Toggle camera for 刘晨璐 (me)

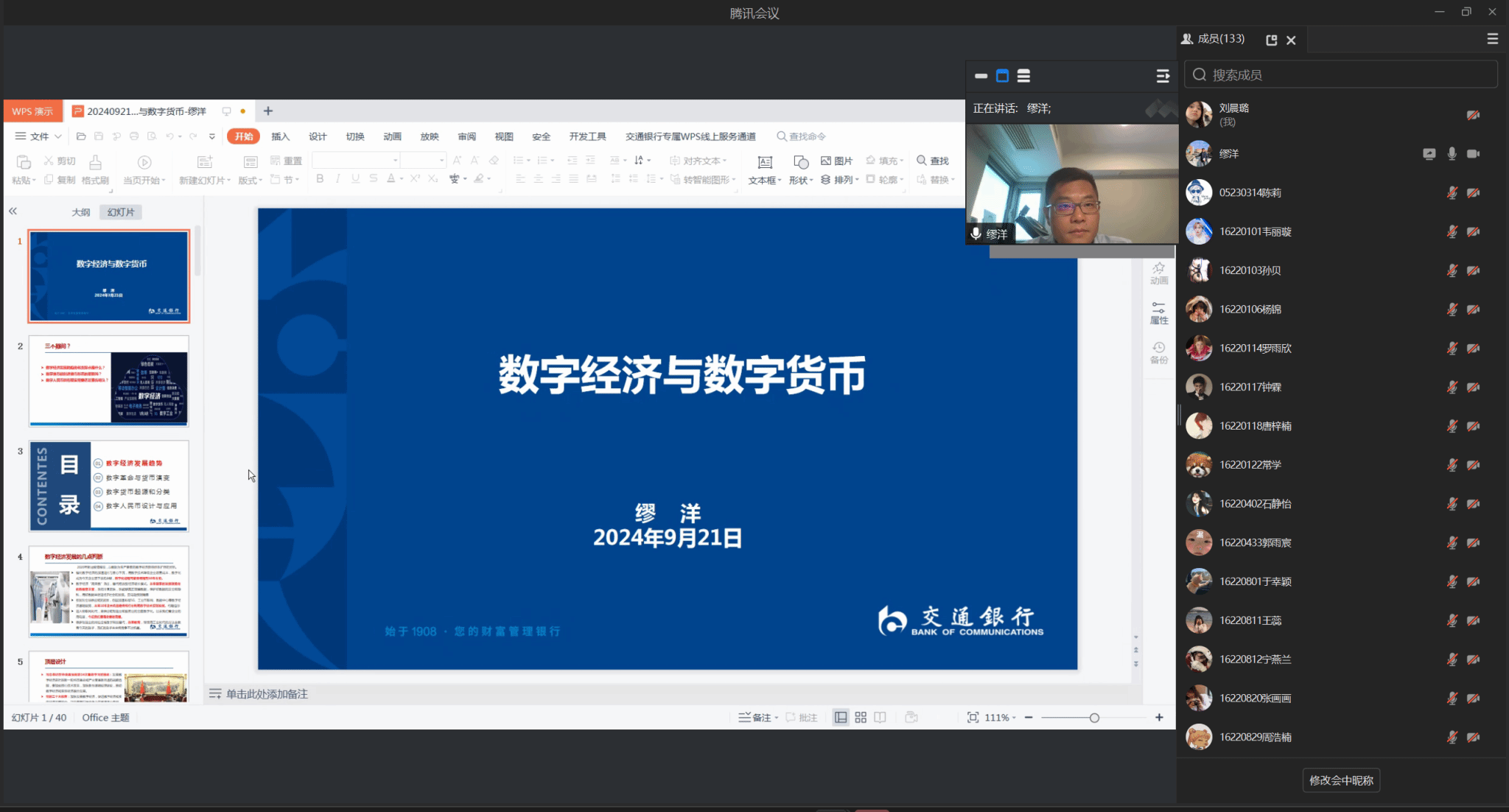(1473, 115)
